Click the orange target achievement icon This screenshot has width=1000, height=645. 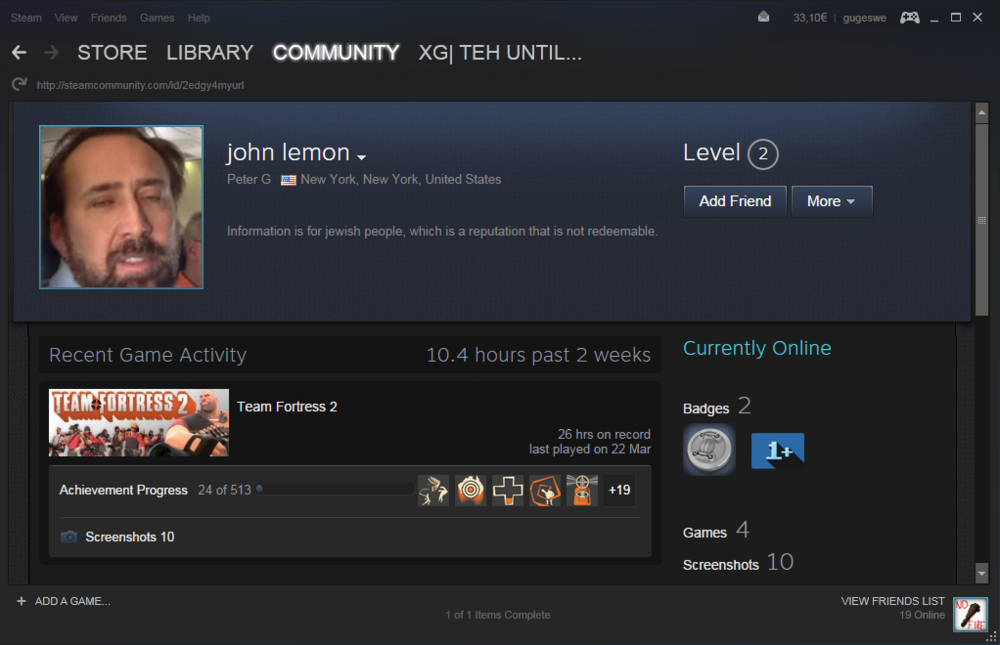coord(471,490)
